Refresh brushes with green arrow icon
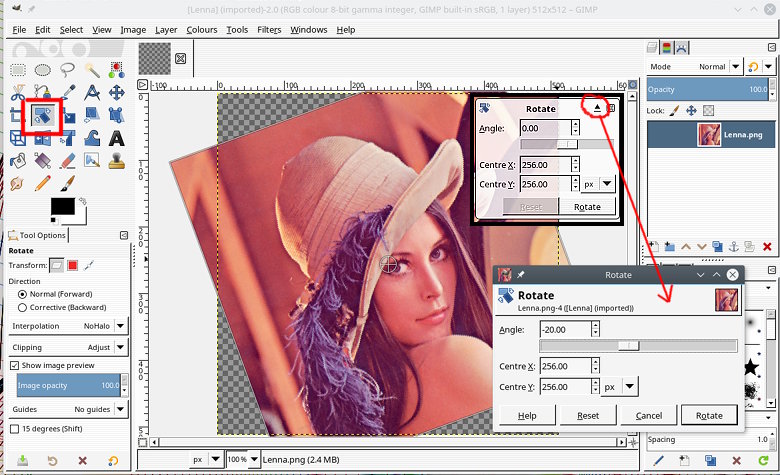 [x=764, y=461]
